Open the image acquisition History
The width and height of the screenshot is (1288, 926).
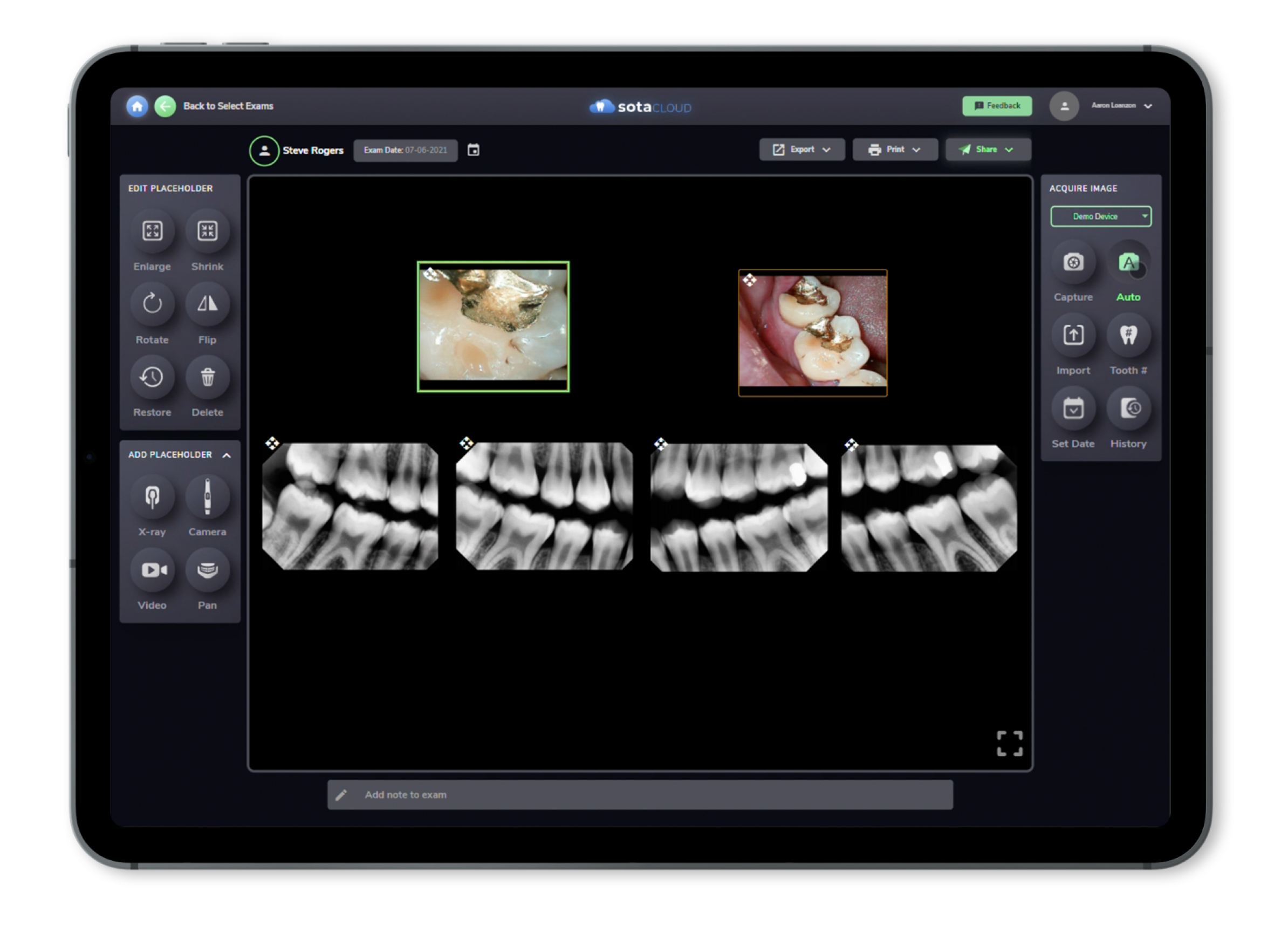[x=1128, y=407]
